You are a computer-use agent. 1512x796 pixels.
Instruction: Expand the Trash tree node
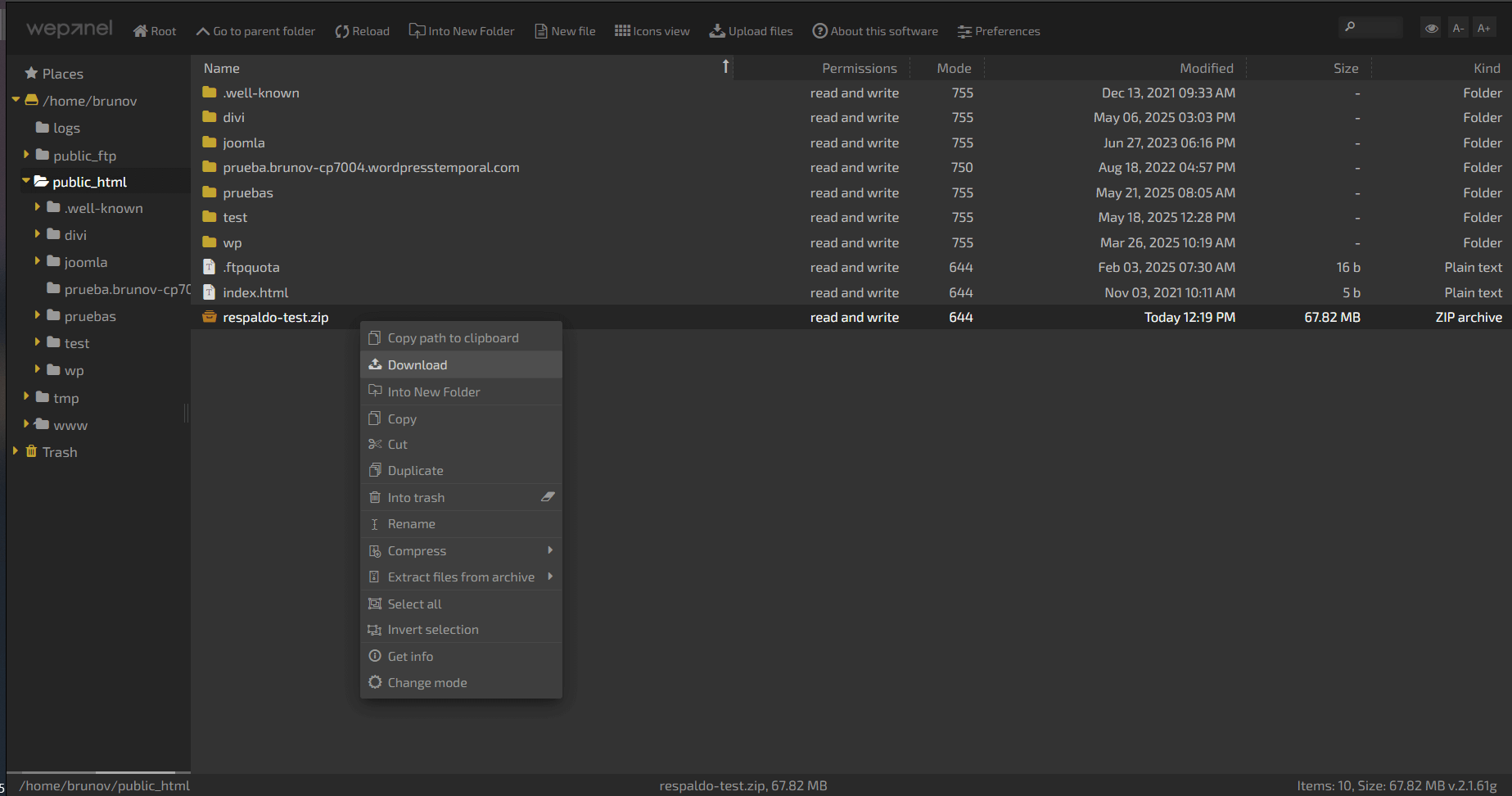click(16, 451)
